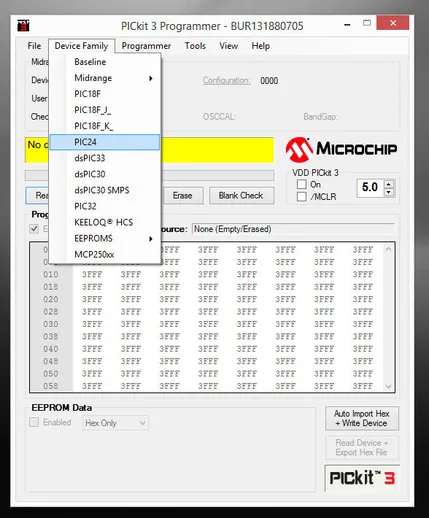This screenshot has height=518, width=429.
Task: Click the Blank Check button
Action: 241,195
